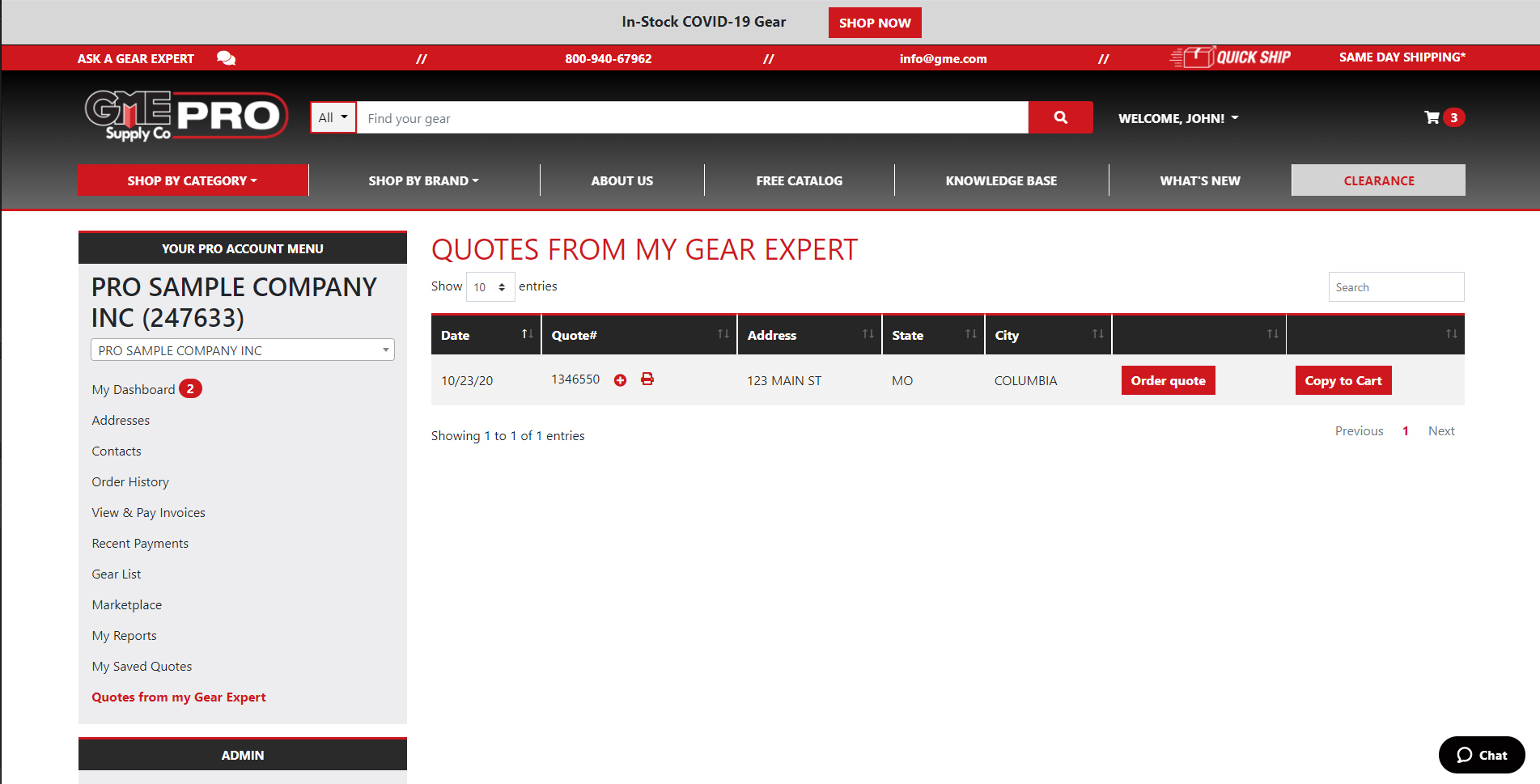Click the Shop Now button
This screenshot has width=1540, height=784.
[x=875, y=23]
